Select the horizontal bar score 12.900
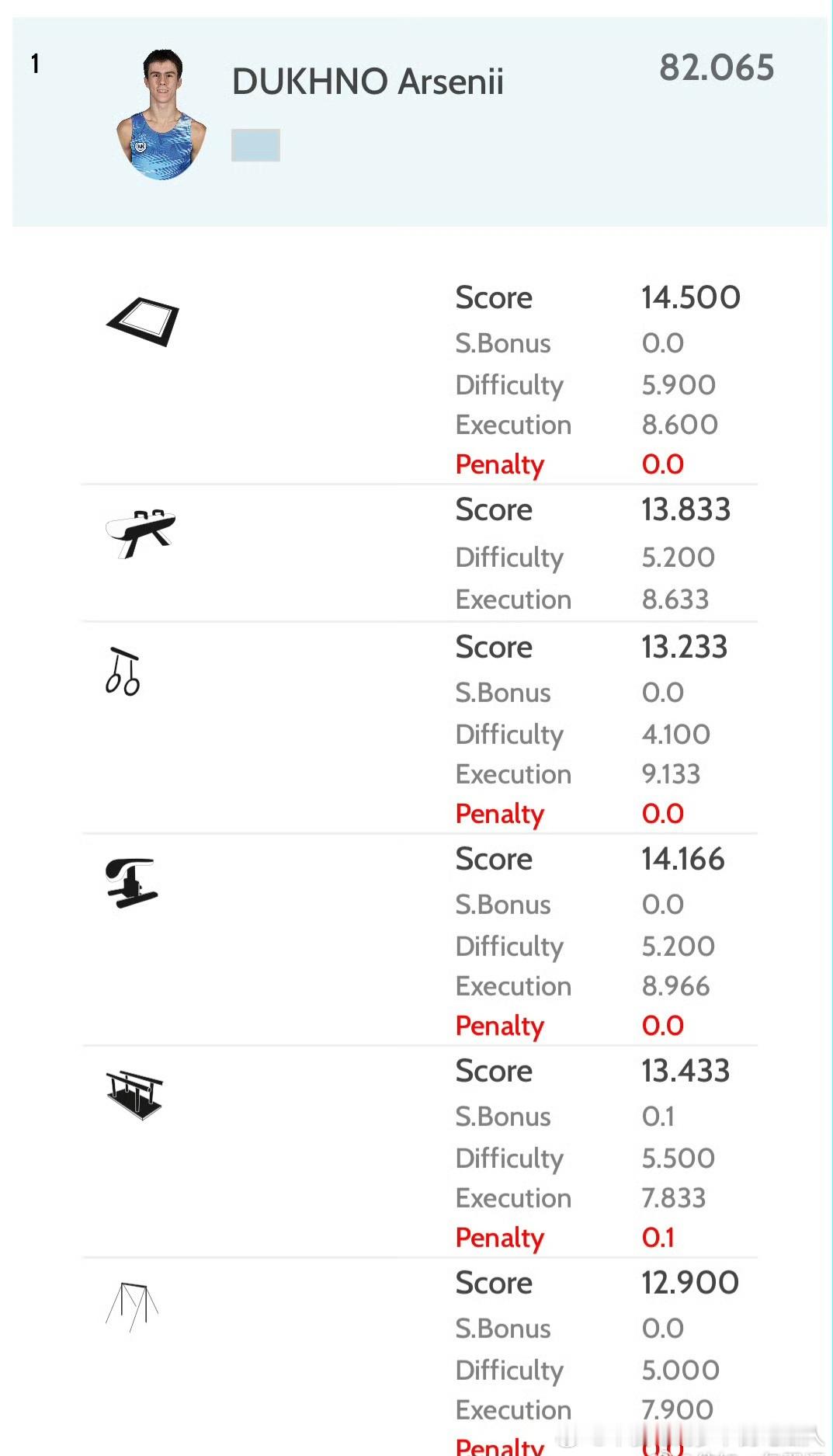Image resolution: width=833 pixels, height=1456 pixels. 690,1283
